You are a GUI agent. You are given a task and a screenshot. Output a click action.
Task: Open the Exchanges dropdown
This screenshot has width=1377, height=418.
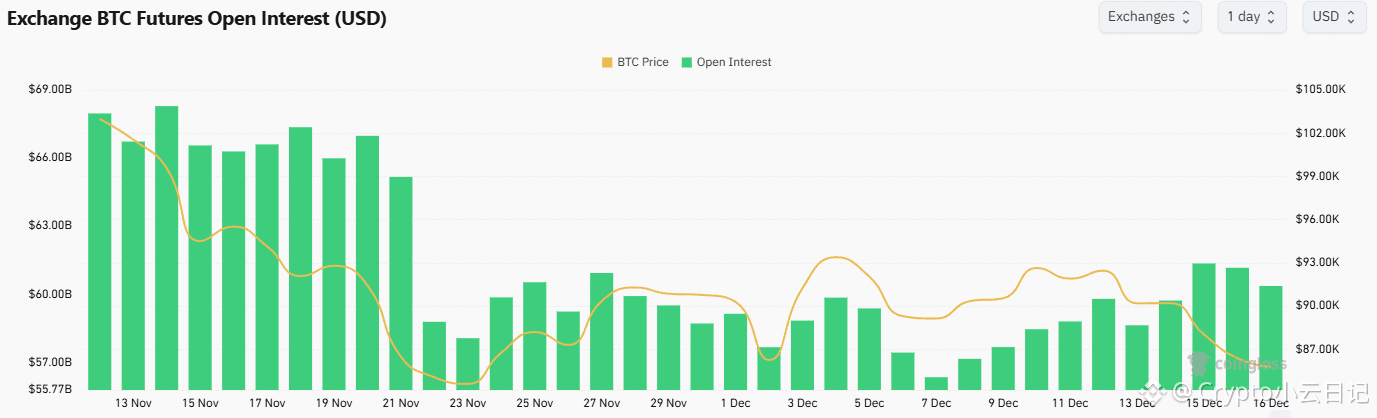[1149, 17]
